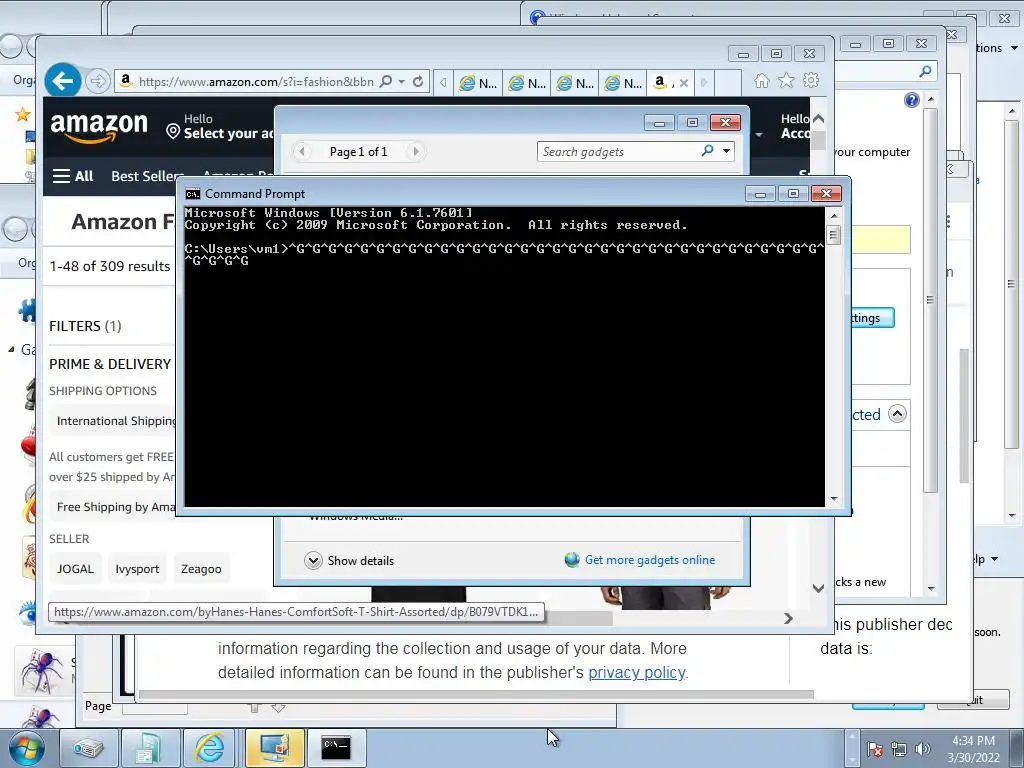
Task: Click the Action Center flag tray icon
Action: click(x=875, y=750)
